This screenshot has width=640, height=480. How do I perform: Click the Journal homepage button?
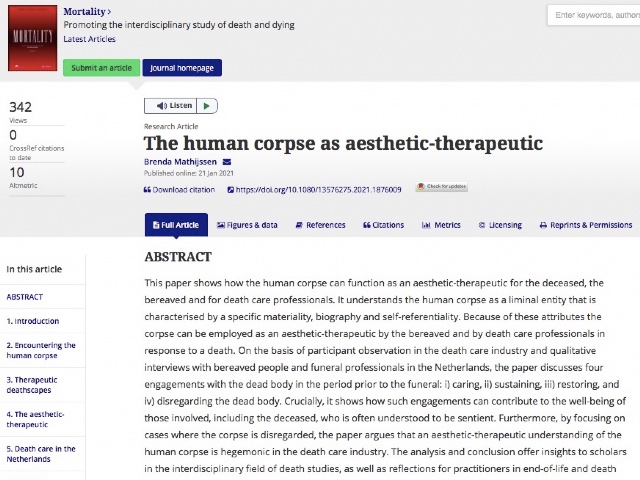pyautogui.click(x=182, y=68)
